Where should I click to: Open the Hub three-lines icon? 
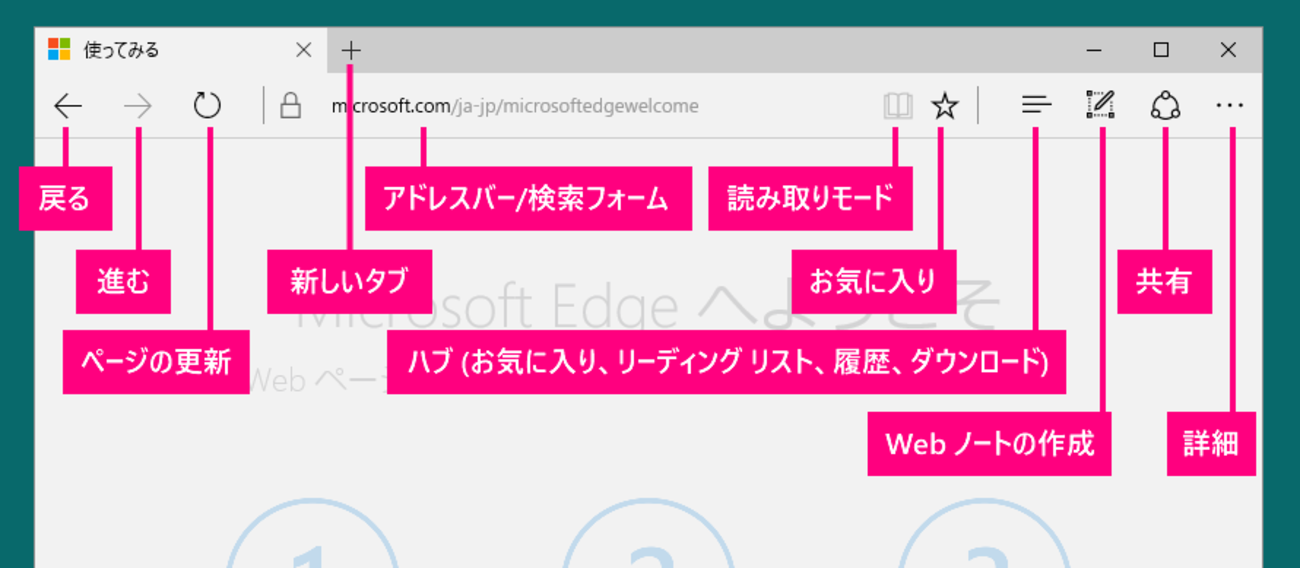click(x=1037, y=105)
